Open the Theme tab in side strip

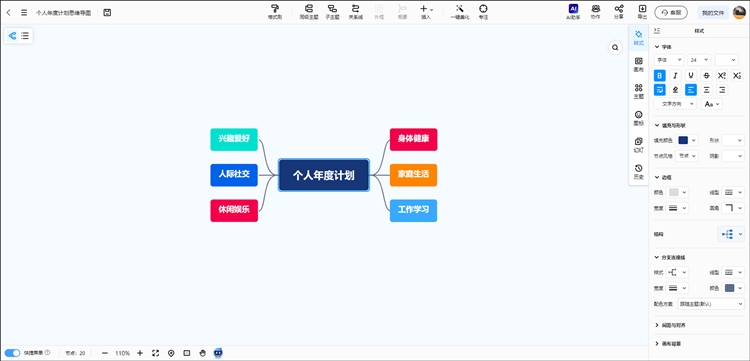pyautogui.click(x=638, y=91)
